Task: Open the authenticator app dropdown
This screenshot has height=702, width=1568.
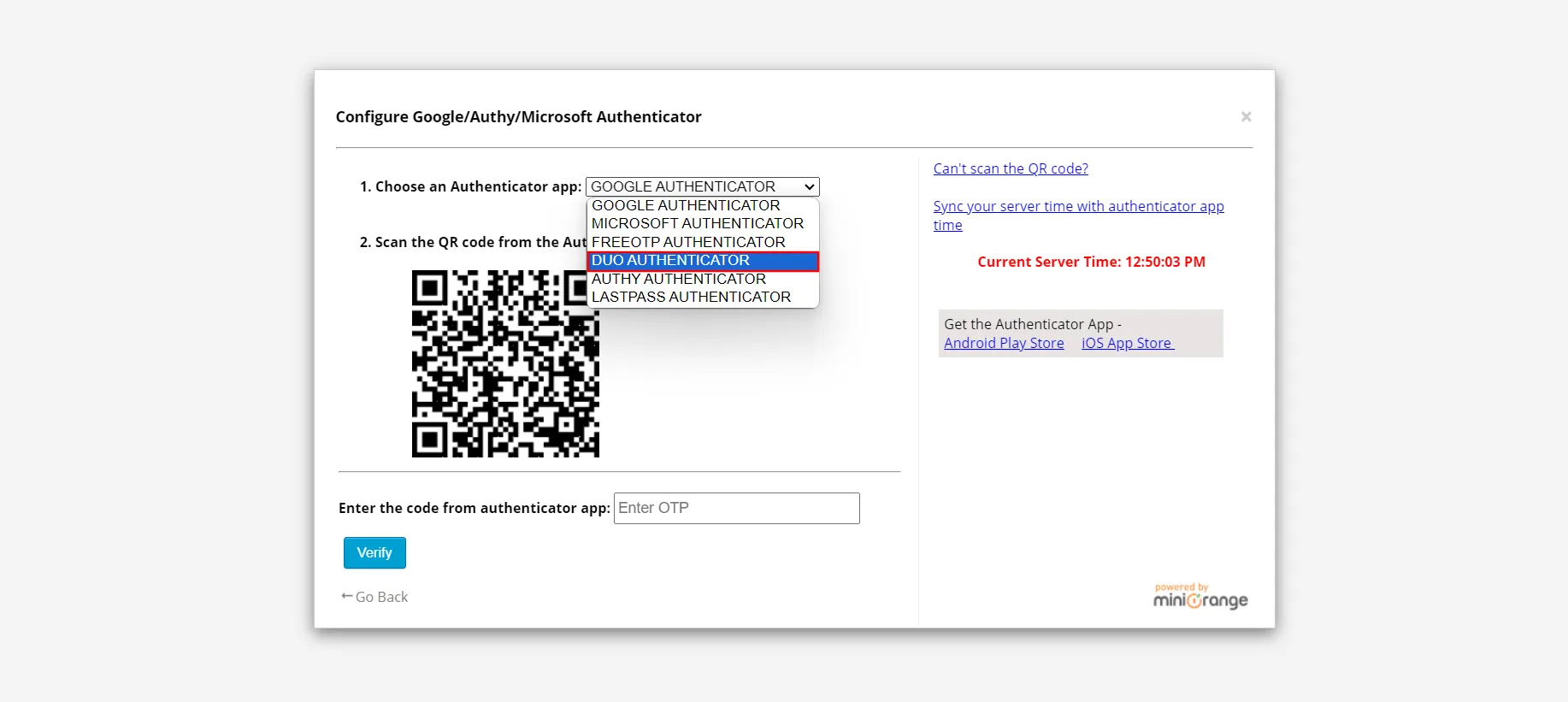Action: 702,186
